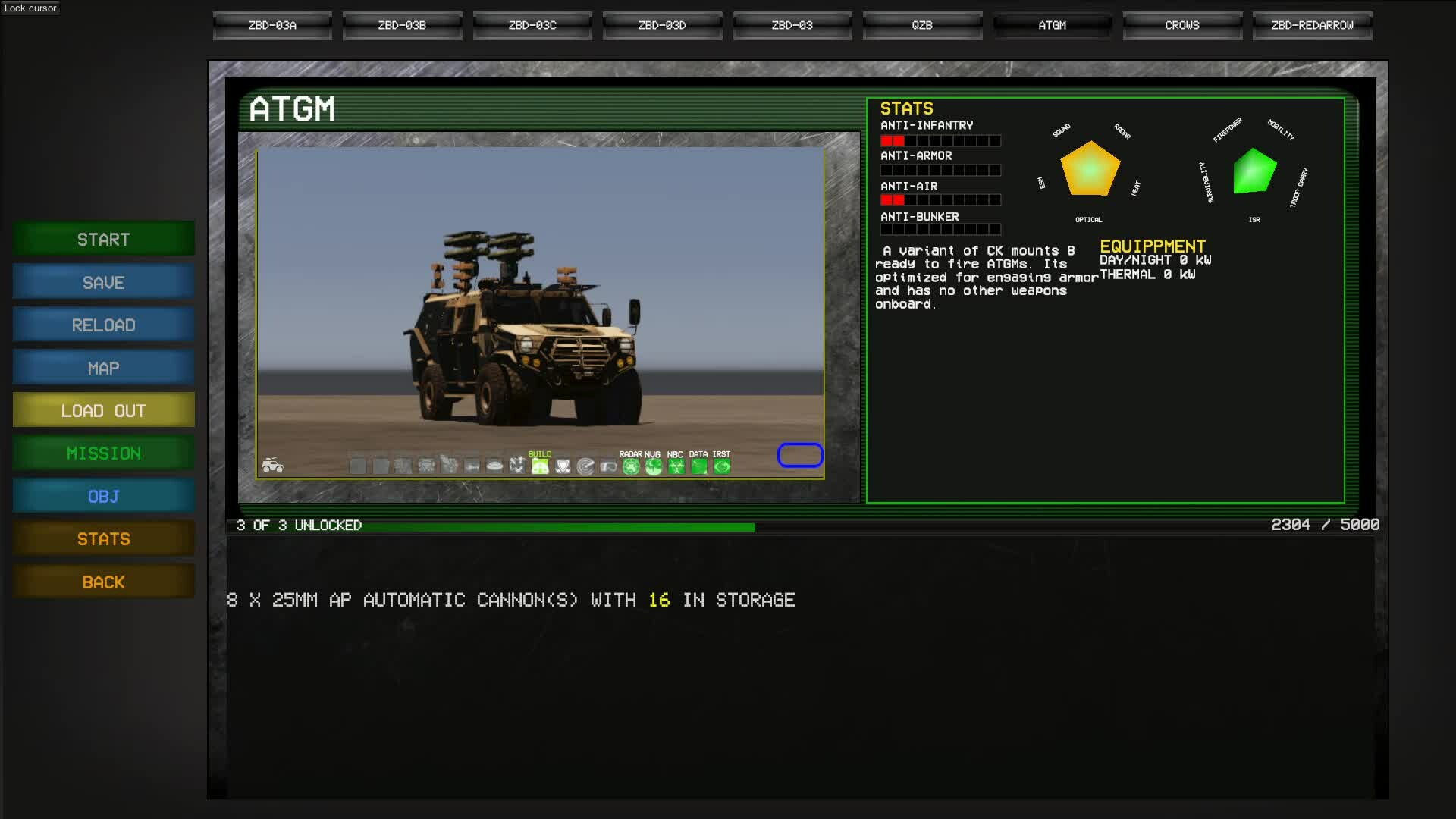The width and height of the screenshot is (1456, 819).
Task: Choose the QZB vehicle tab
Action: pos(922,25)
